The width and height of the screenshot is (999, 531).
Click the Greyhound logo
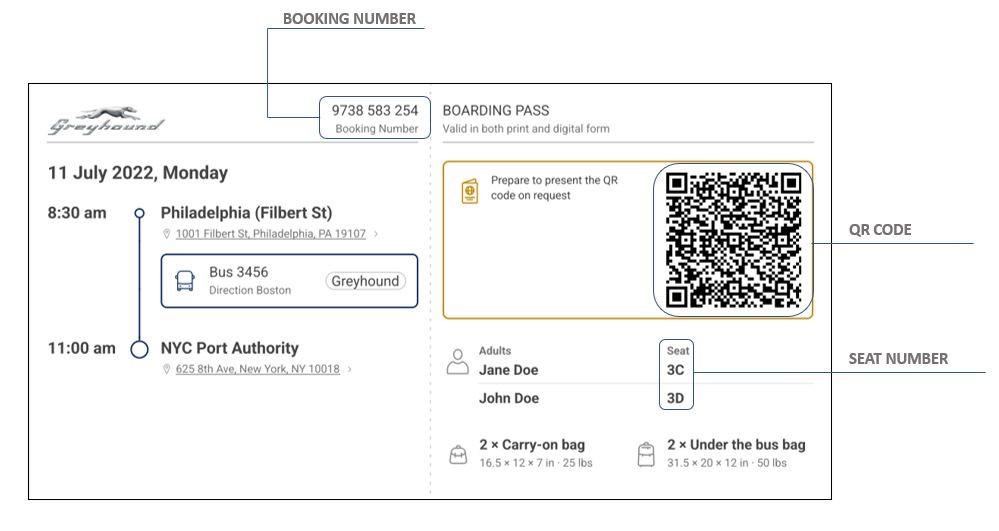pos(106,121)
